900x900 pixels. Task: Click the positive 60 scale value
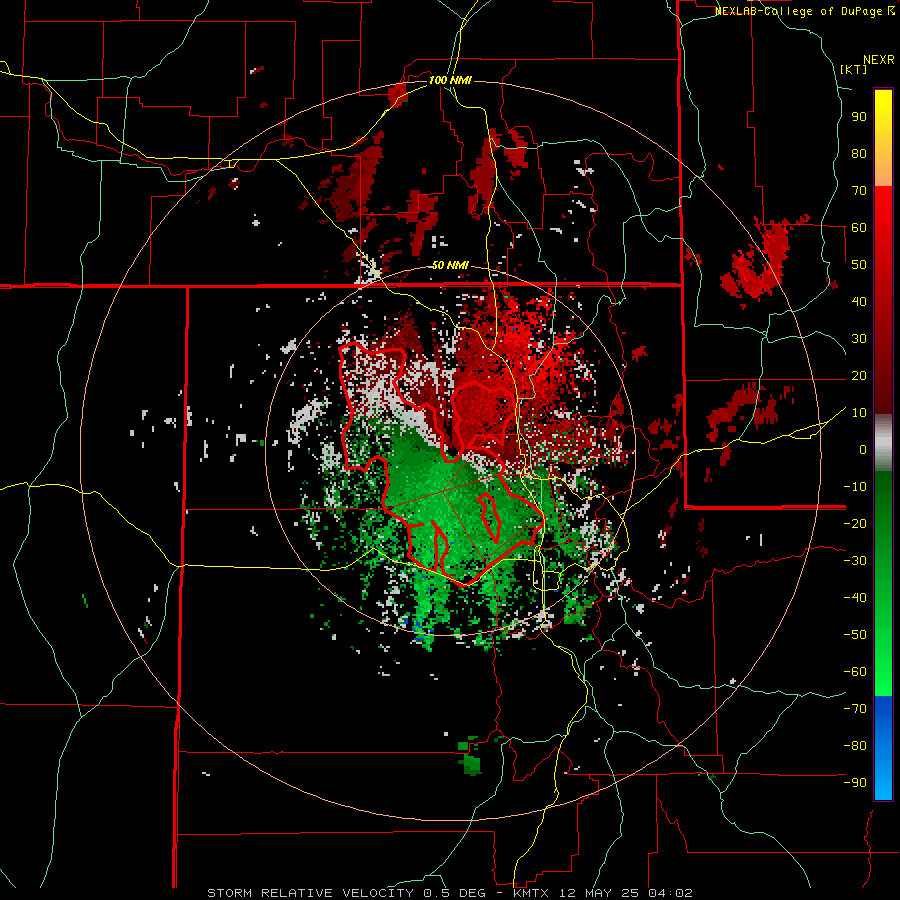[x=859, y=227]
